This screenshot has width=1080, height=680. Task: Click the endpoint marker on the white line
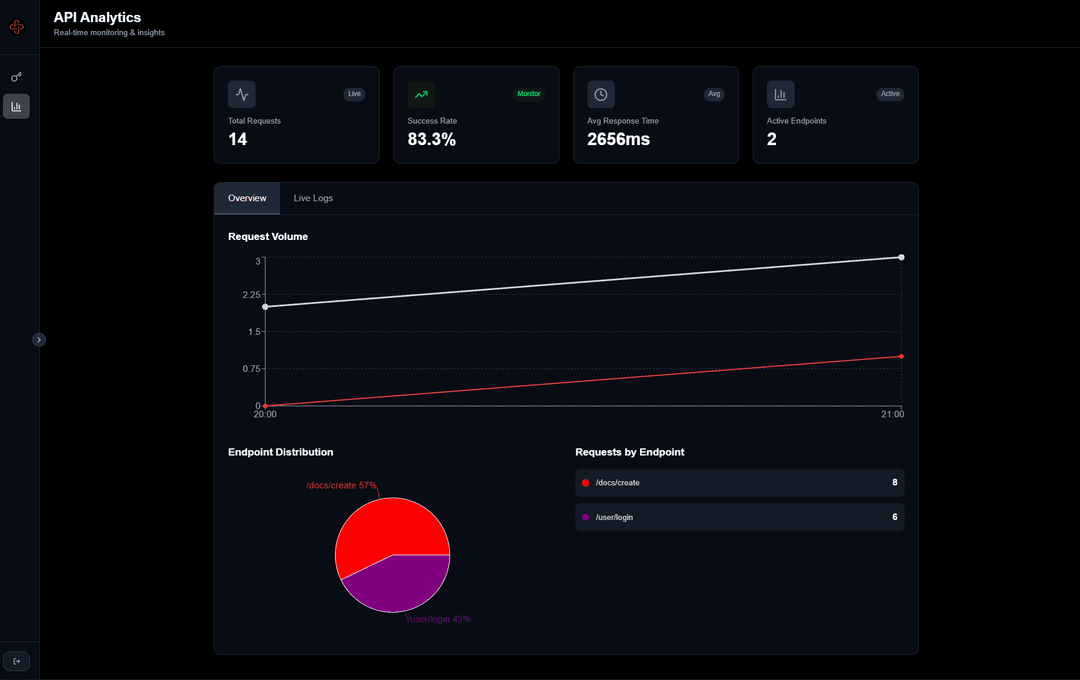[900, 257]
